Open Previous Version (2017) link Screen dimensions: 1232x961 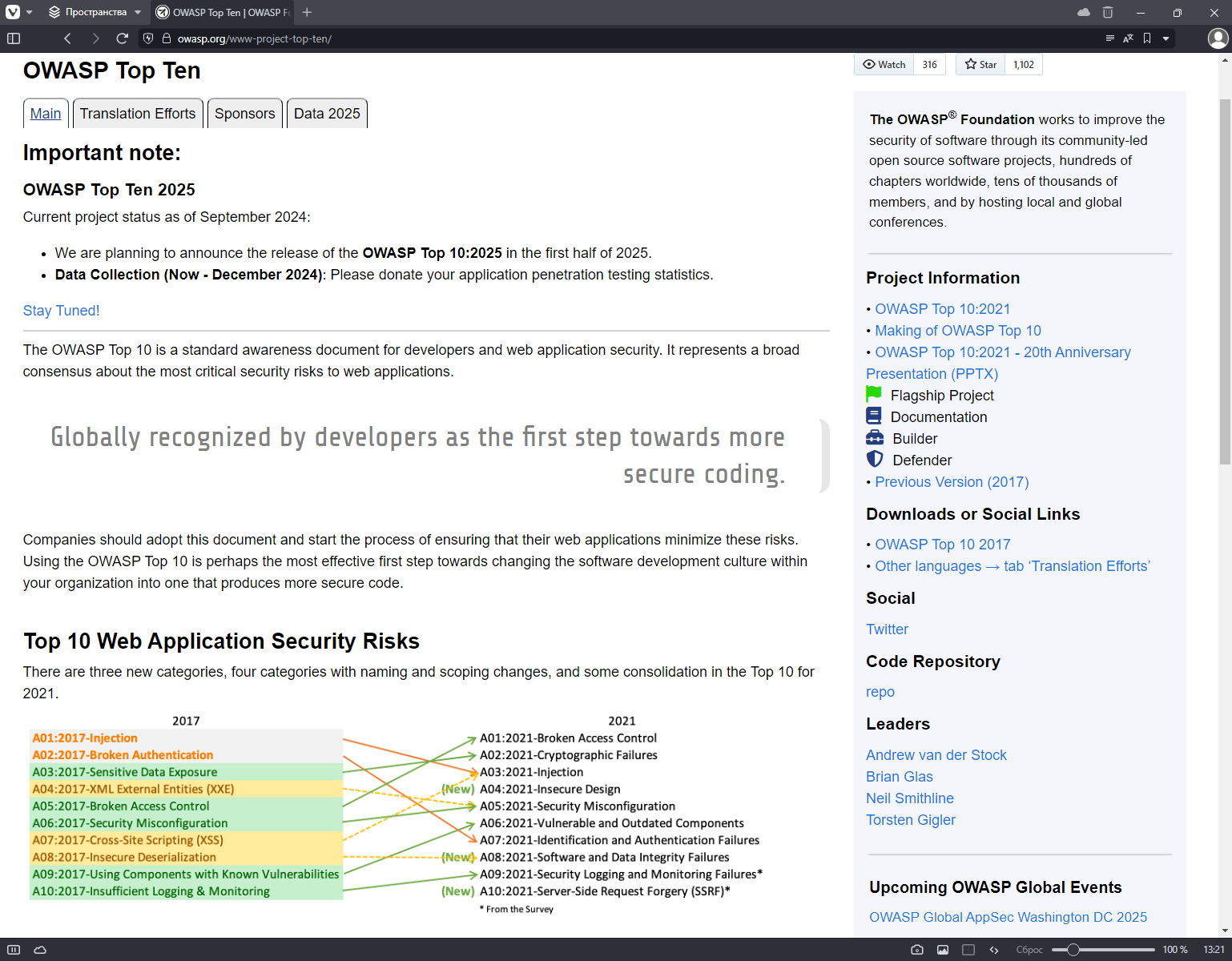[952, 482]
